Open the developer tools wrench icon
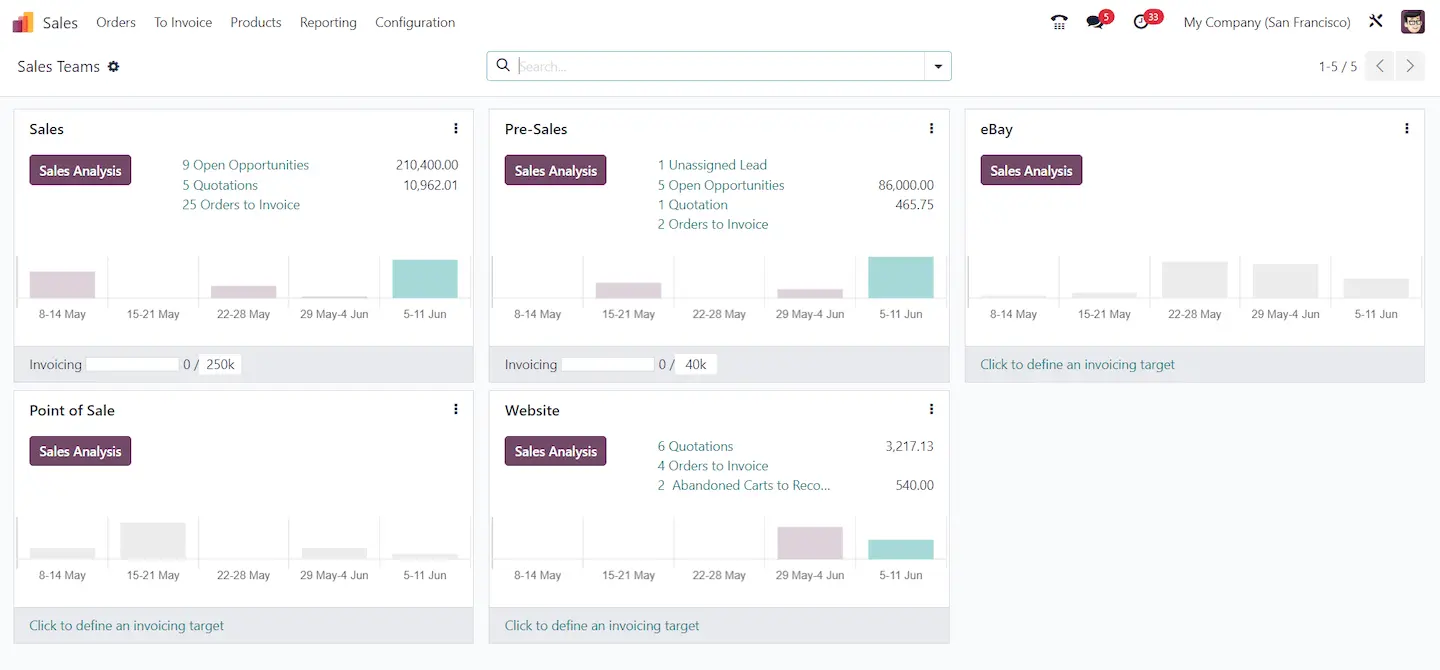Screen dimensions: 1440x670 coord(1376,21)
